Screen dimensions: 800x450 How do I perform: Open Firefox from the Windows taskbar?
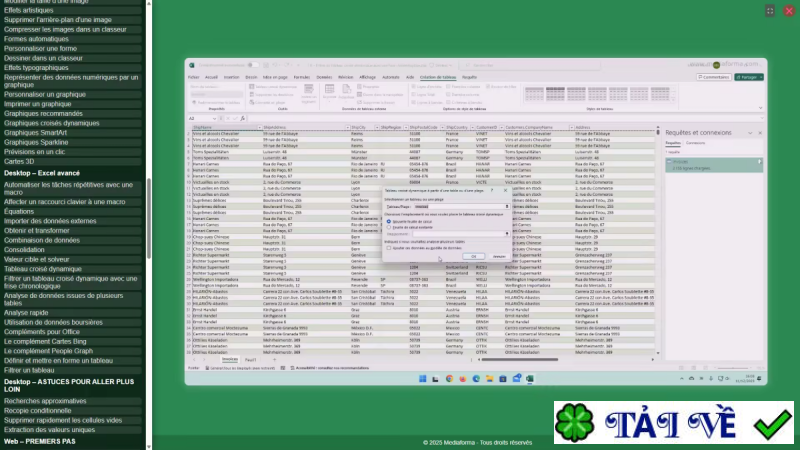click(463, 379)
